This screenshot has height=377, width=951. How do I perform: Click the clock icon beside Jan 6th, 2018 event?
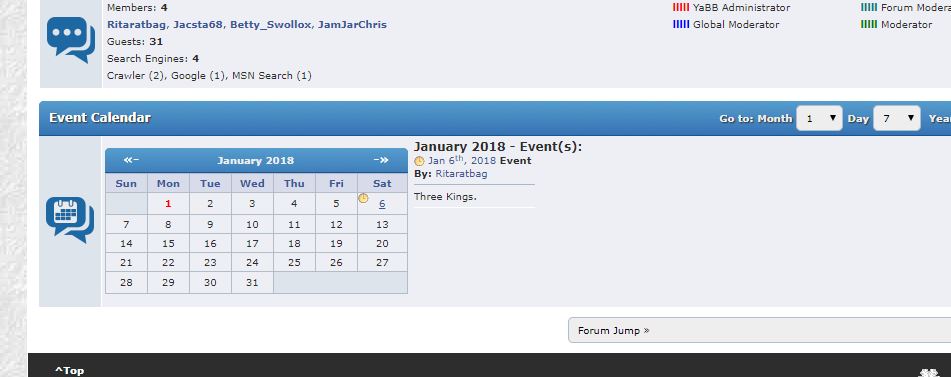[419, 161]
